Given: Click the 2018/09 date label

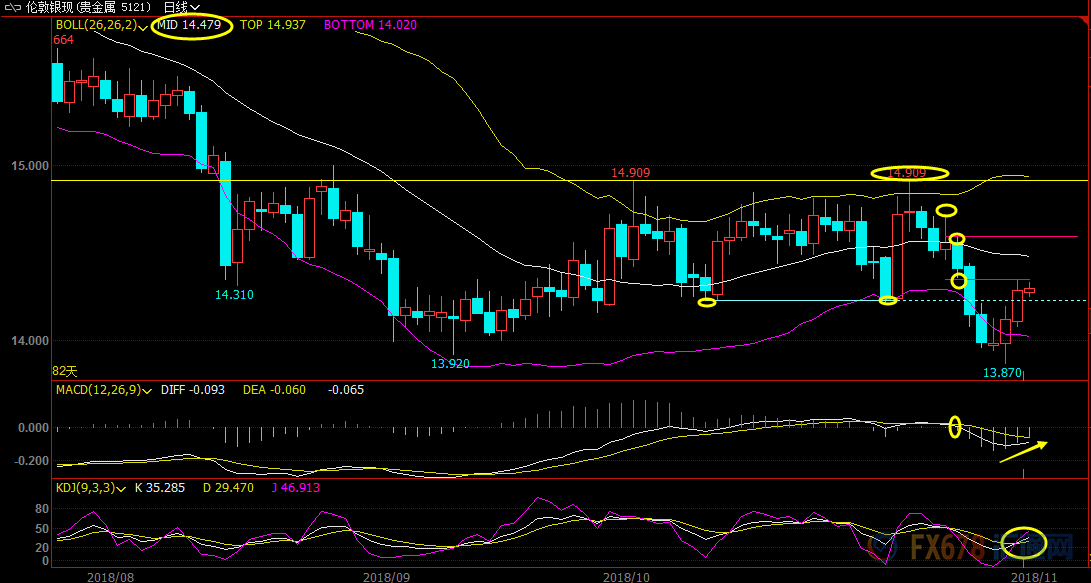Looking at the screenshot, I should pyautogui.click(x=388, y=577).
